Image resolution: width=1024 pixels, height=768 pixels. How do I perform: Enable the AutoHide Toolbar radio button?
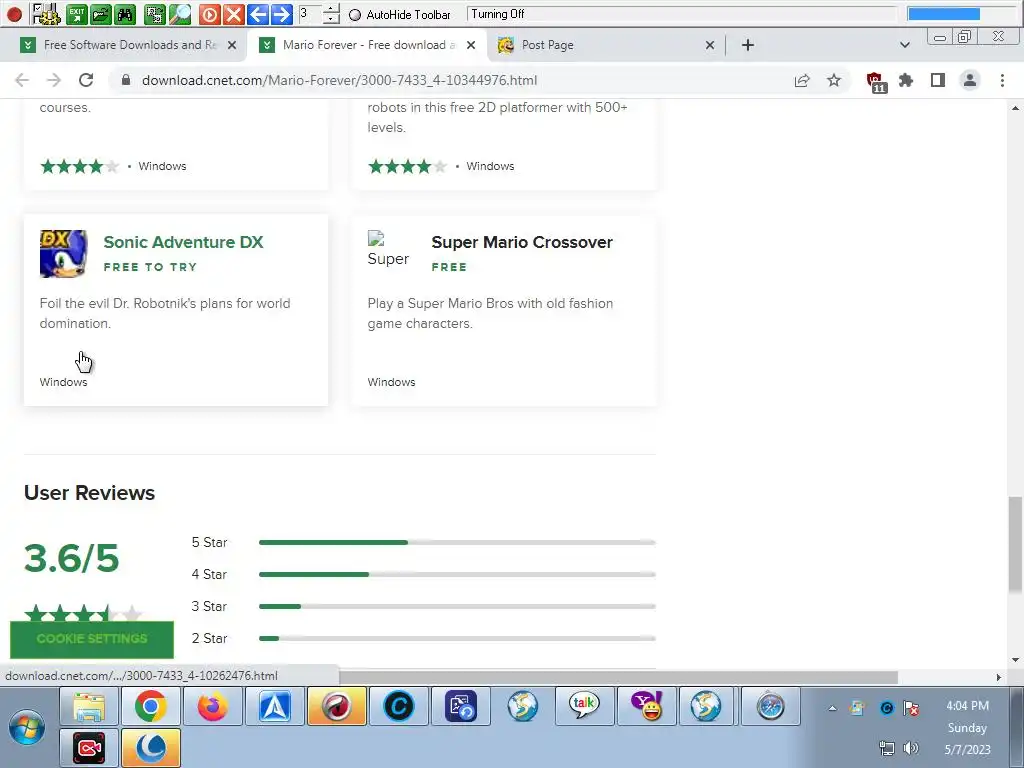tap(355, 14)
